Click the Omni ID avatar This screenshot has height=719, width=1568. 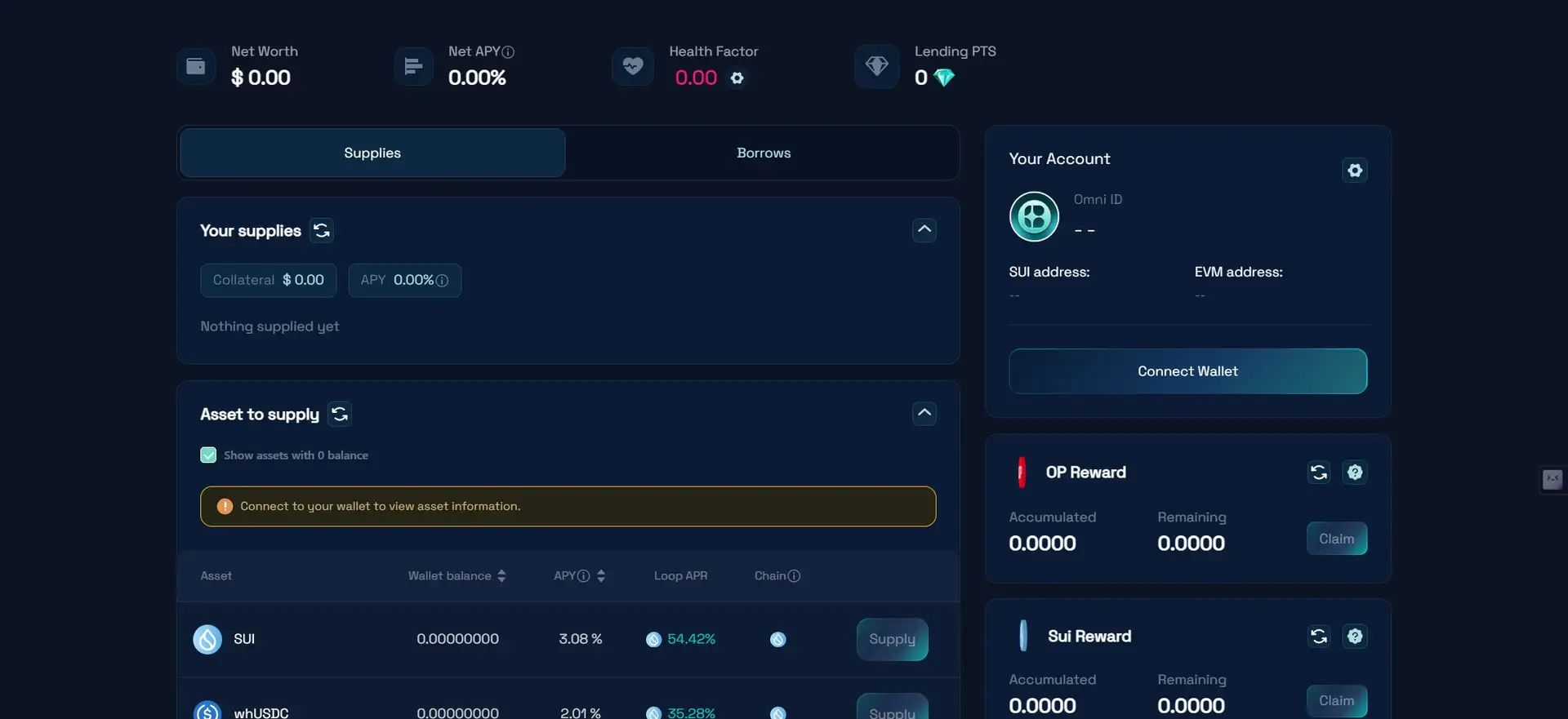tap(1034, 217)
